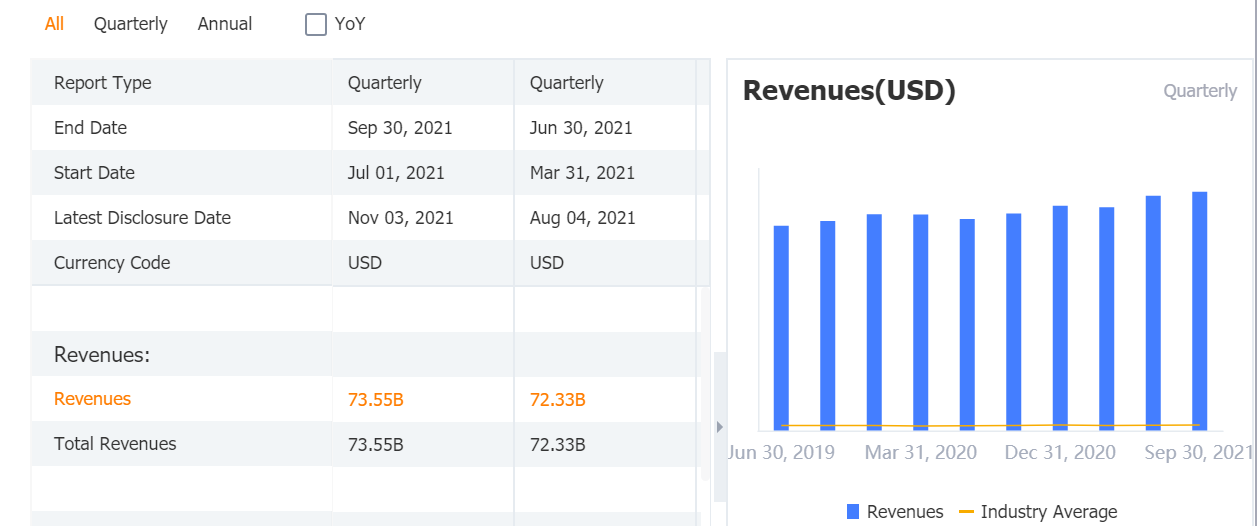Screen dimensions: 1257x526
Task: Click the orange Revenues row label
Action: coord(92,399)
